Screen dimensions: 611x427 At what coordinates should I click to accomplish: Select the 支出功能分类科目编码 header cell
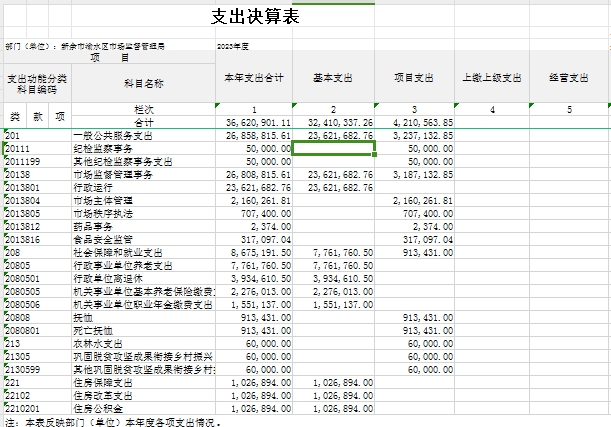pos(36,84)
